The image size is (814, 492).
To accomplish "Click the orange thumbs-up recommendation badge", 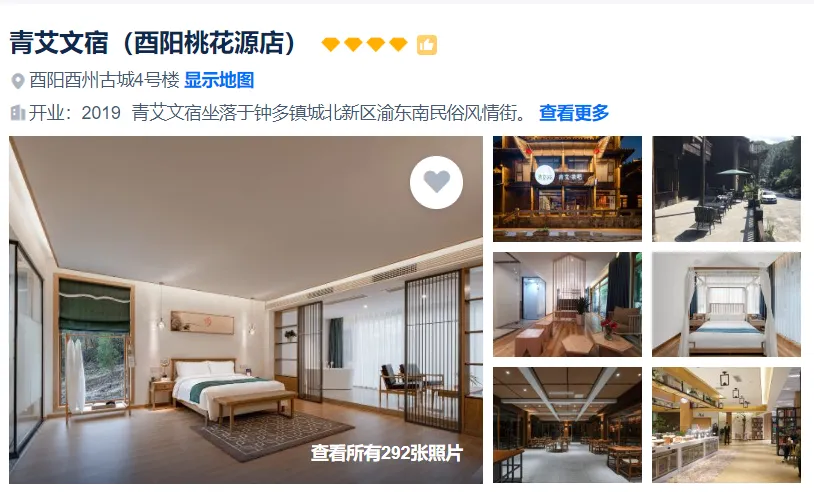I will tap(427, 45).
